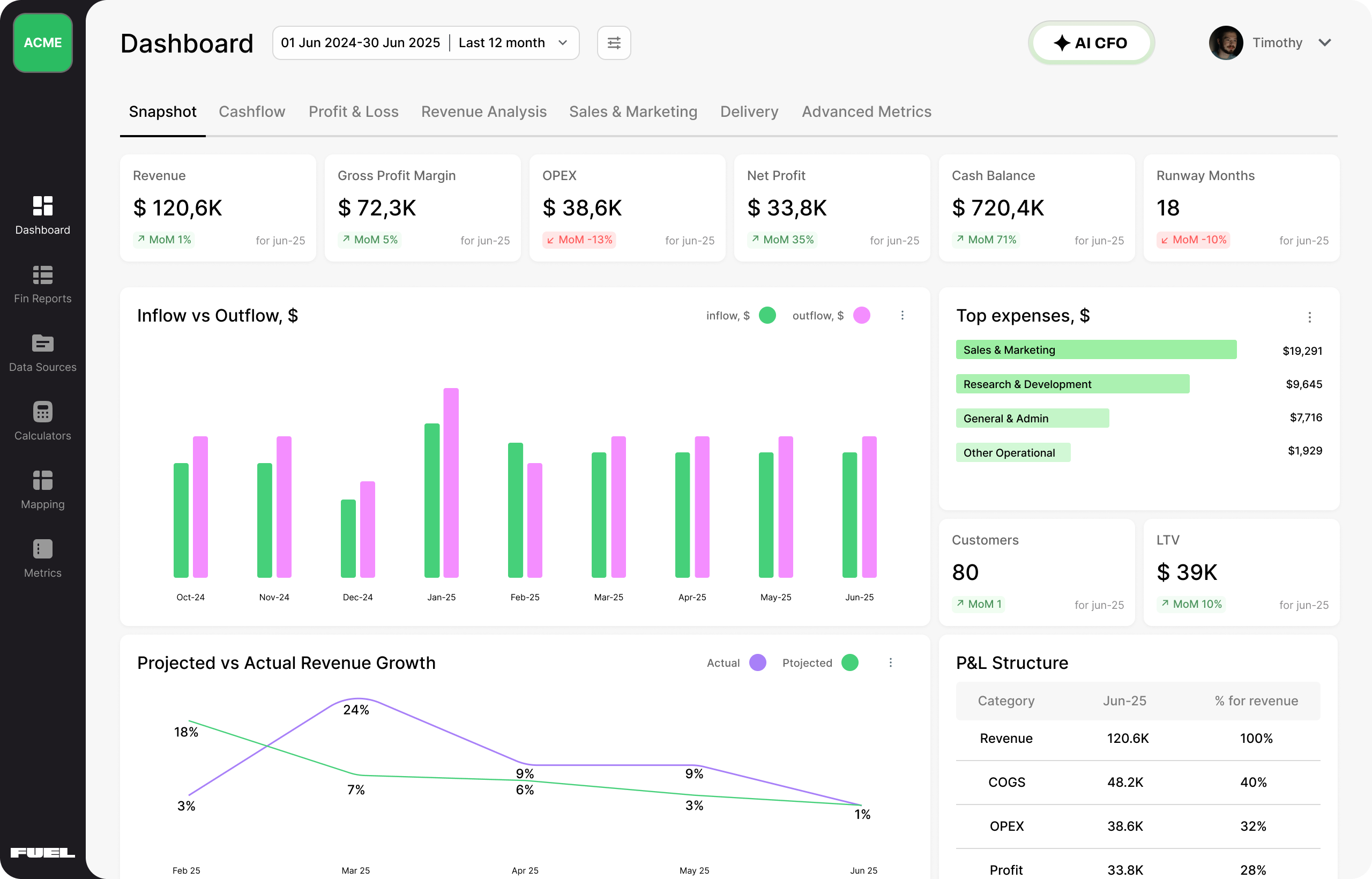Open Data Sources from the sidebar

(x=42, y=353)
